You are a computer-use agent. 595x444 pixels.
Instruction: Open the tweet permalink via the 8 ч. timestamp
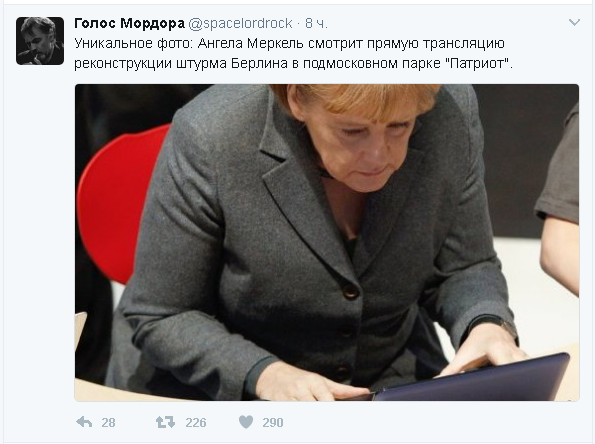pyautogui.click(x=316, y=23)
